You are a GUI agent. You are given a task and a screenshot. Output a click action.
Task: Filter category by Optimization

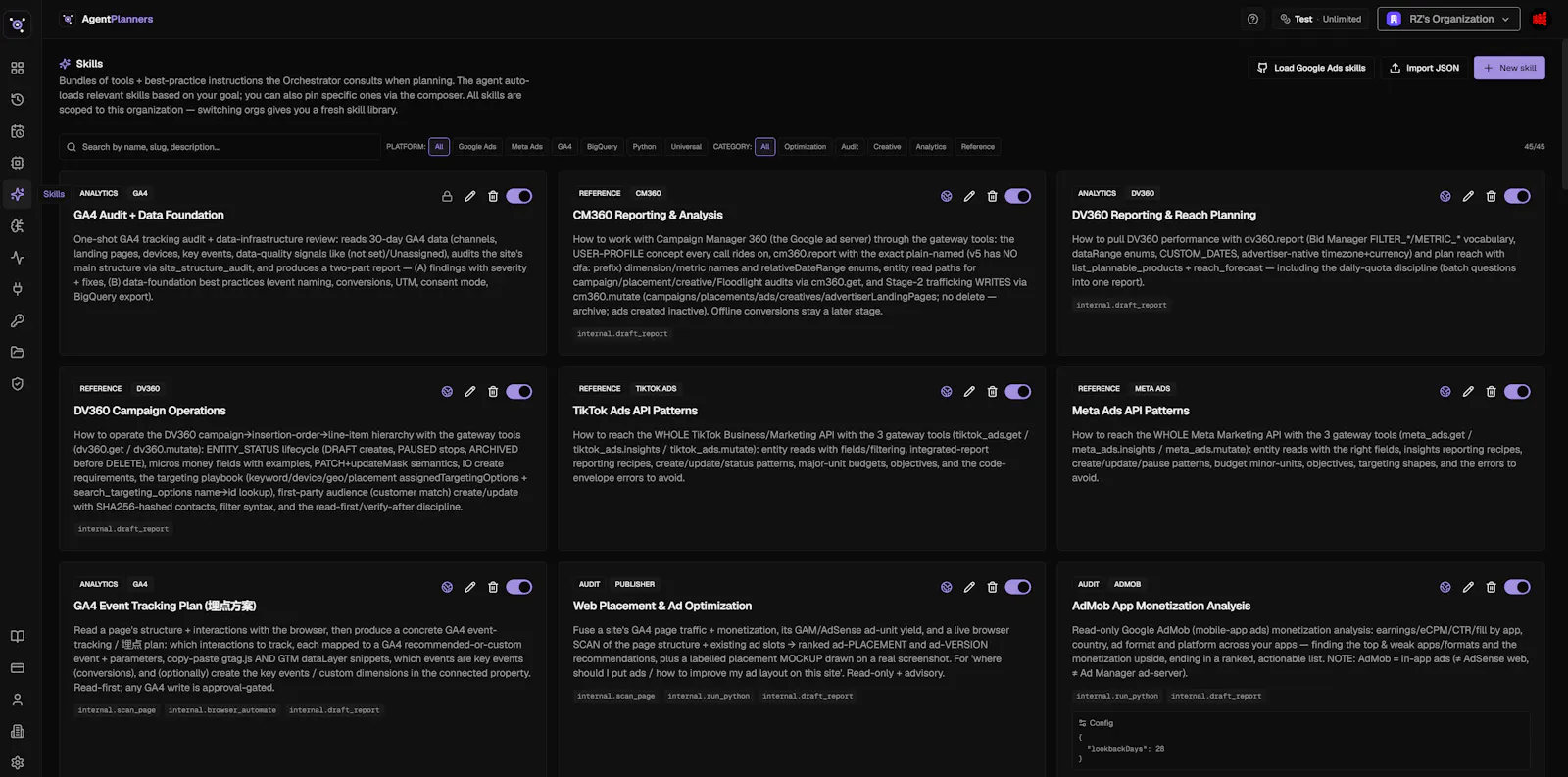806,147
